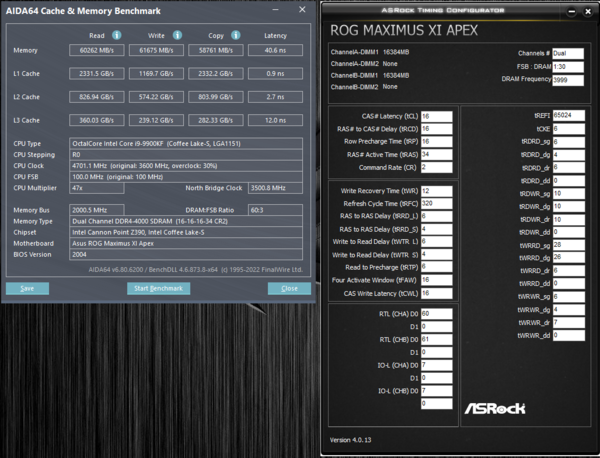Click the tREFI field showing 65024

click(569, 116)
